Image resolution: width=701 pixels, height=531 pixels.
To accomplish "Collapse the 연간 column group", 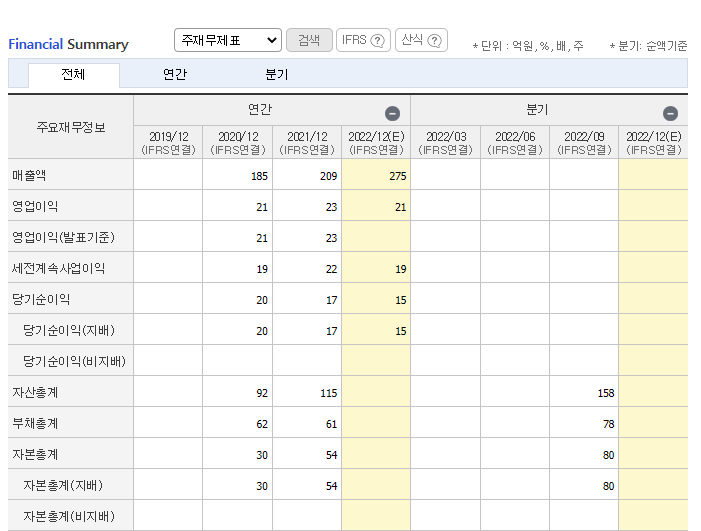I will coord(393,114).
